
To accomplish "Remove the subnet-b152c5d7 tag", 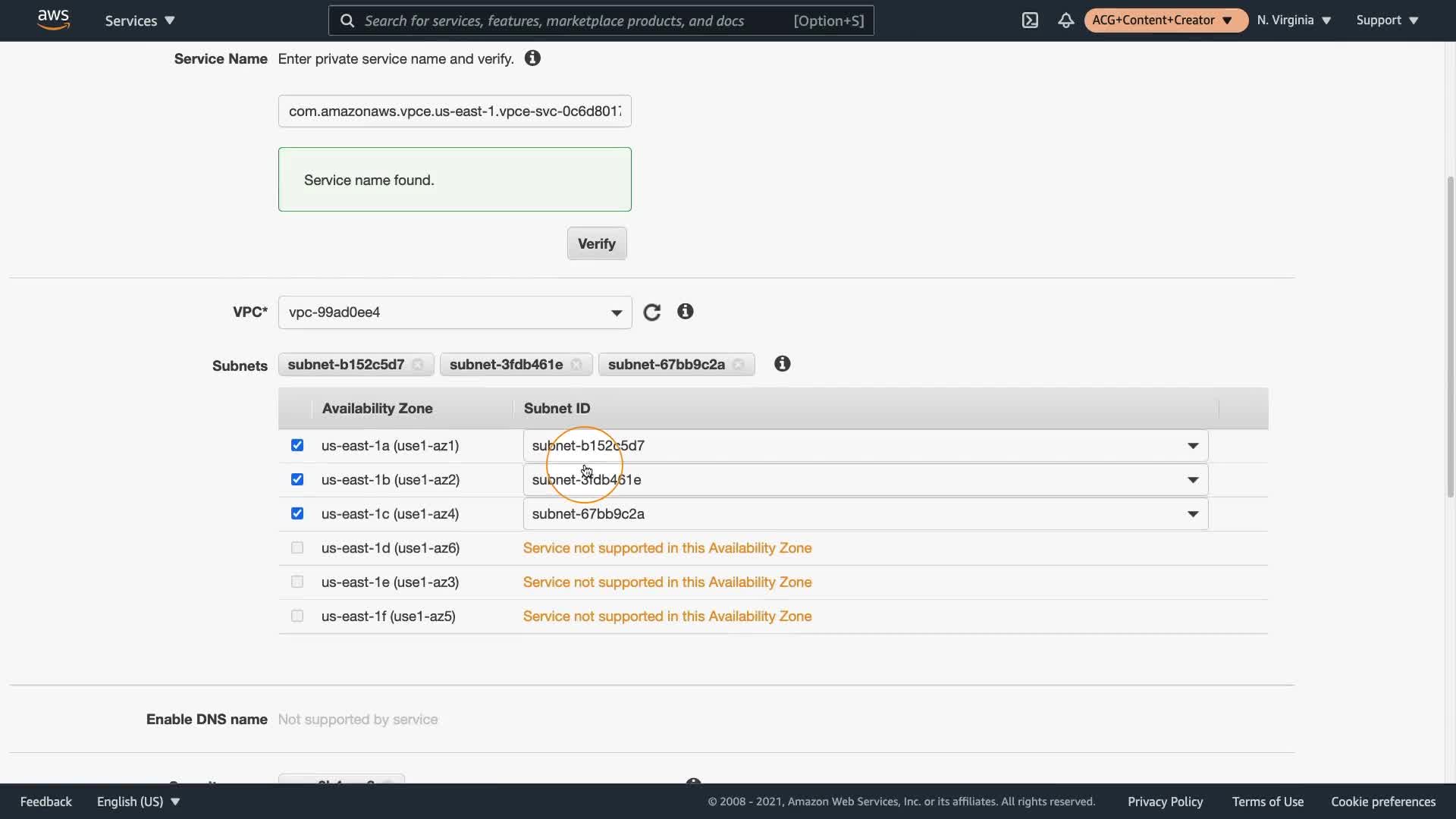I will 418,365.
